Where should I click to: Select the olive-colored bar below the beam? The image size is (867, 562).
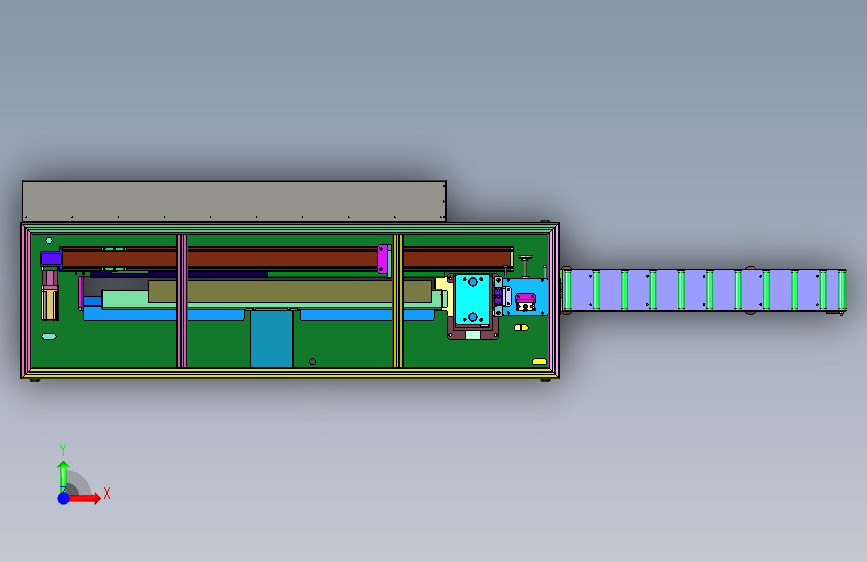290,292
